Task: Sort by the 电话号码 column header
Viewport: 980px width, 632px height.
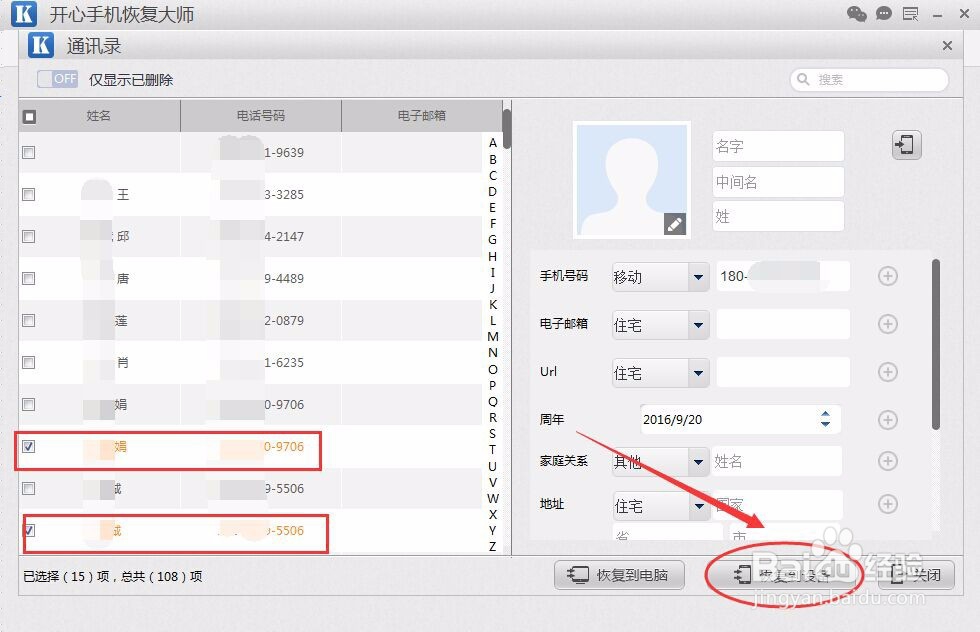Action: 260,115
